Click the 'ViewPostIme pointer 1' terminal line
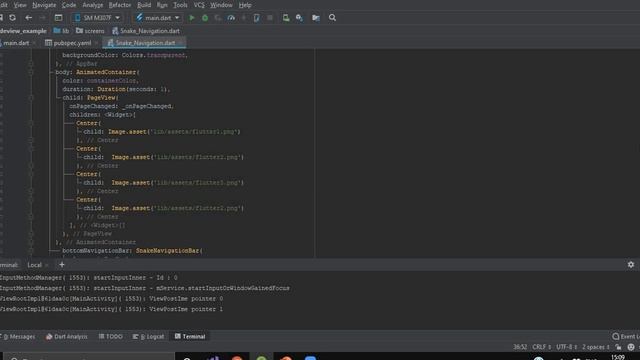The width and height of the screenshot is (640, 360). pyautogui.click(x=111, y=309)
